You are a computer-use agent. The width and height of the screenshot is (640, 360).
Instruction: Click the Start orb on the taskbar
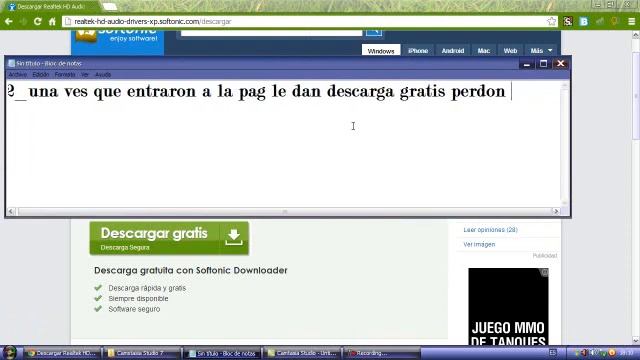click(9, 353)
